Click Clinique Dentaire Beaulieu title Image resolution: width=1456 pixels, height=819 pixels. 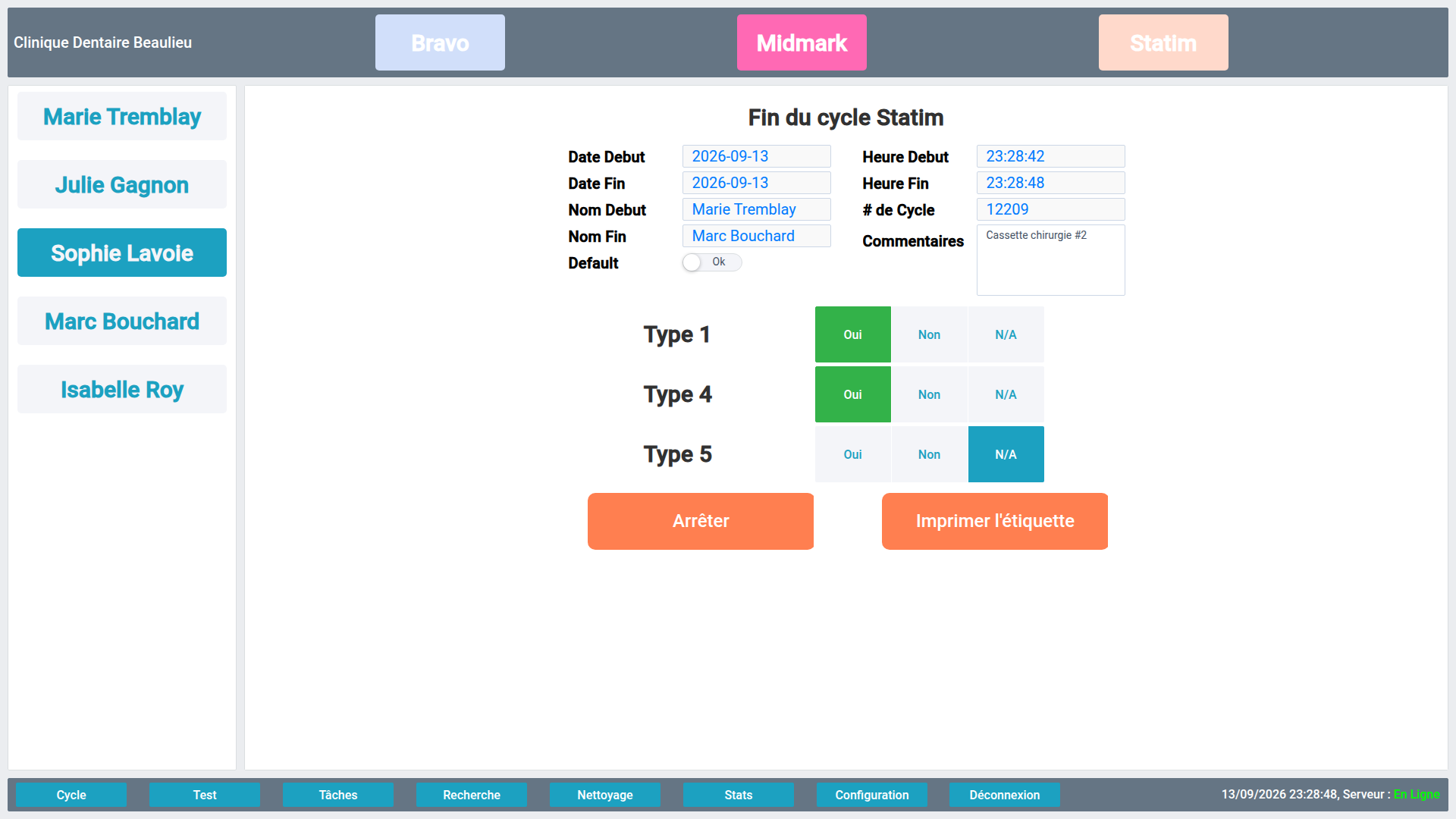102,42
